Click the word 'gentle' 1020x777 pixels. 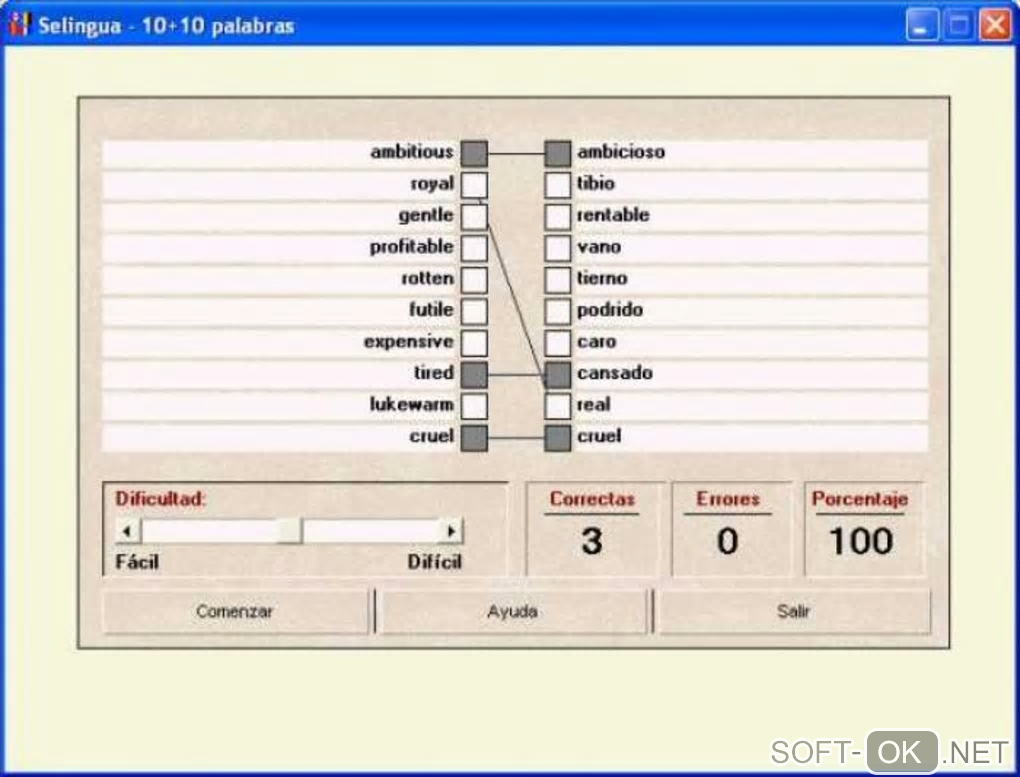click(x=425, y=215)
